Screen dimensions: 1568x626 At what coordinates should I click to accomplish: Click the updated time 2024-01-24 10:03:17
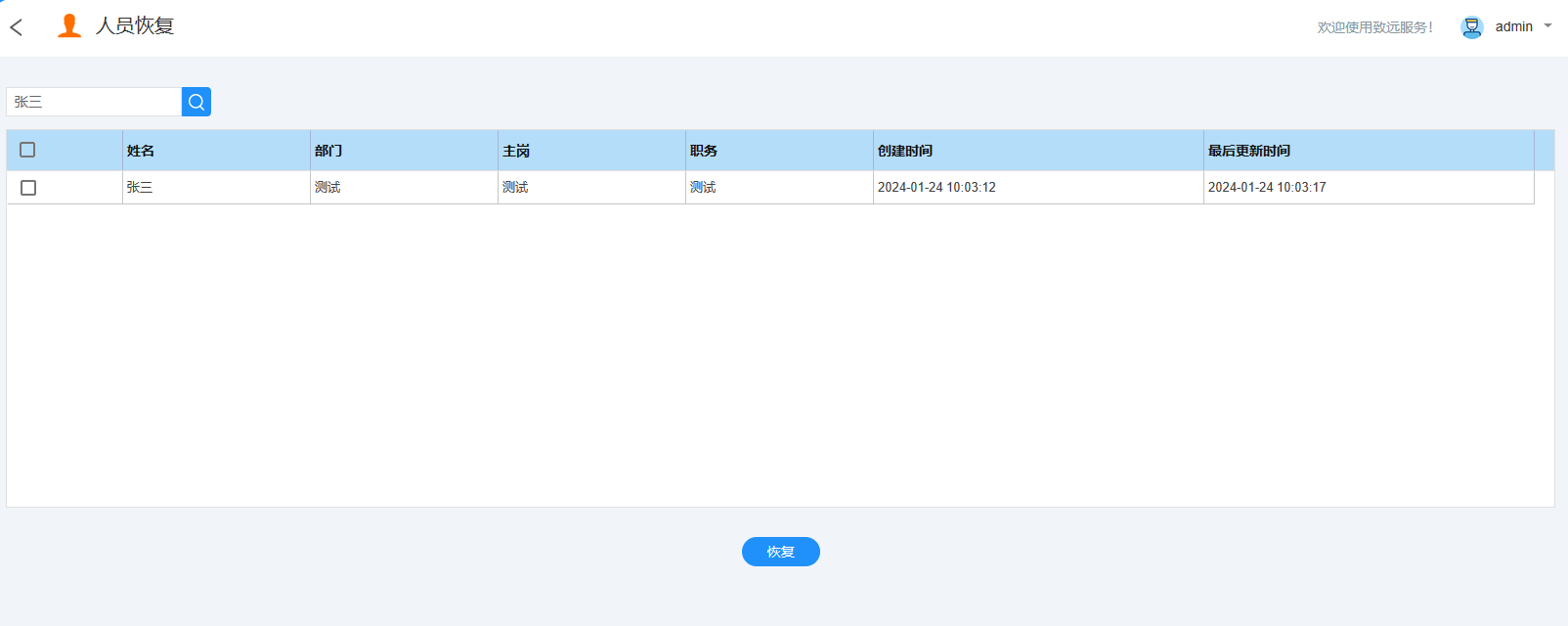(x=1267, y=187)
